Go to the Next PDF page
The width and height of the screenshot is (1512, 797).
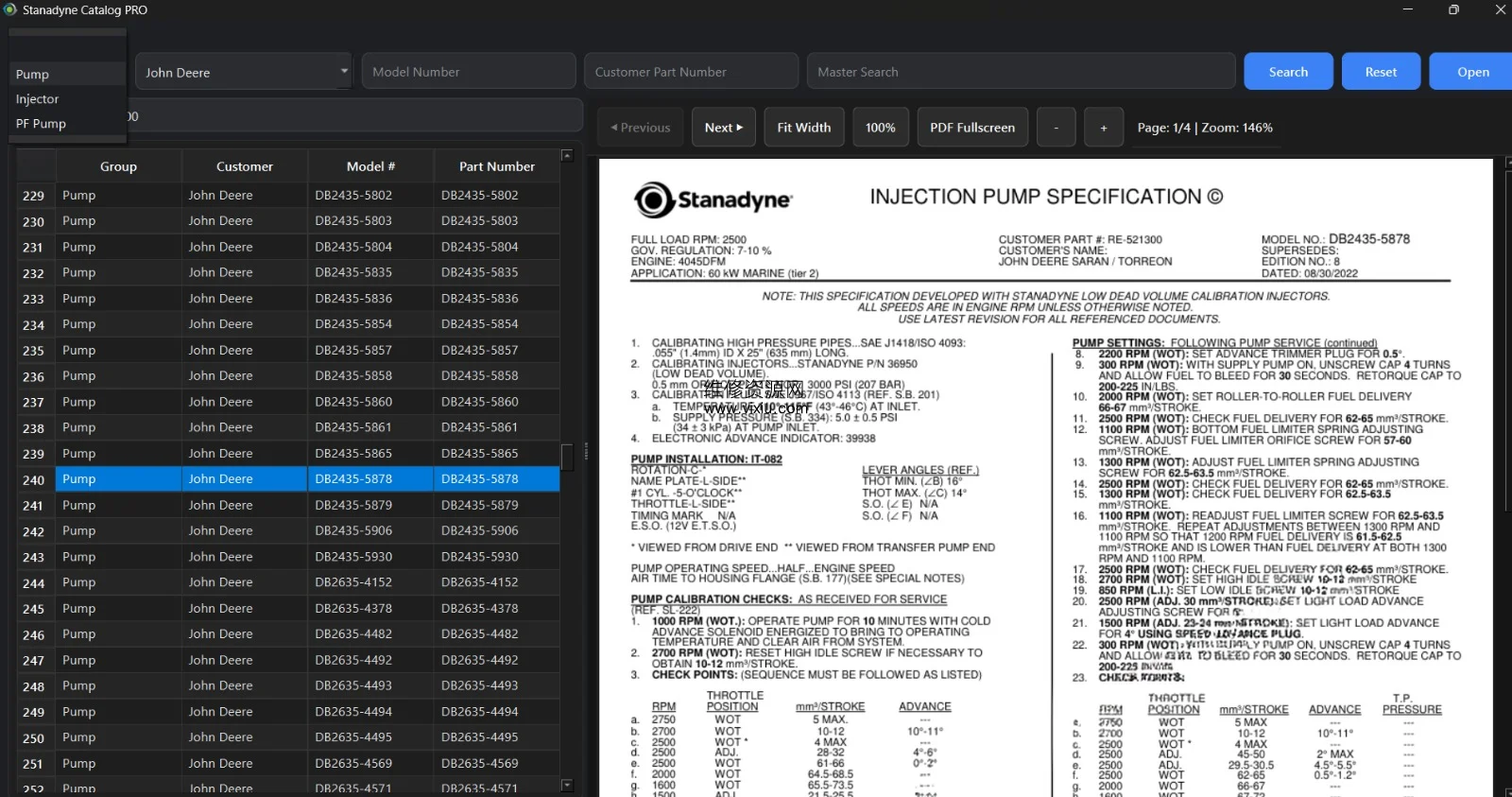point(724,128)
